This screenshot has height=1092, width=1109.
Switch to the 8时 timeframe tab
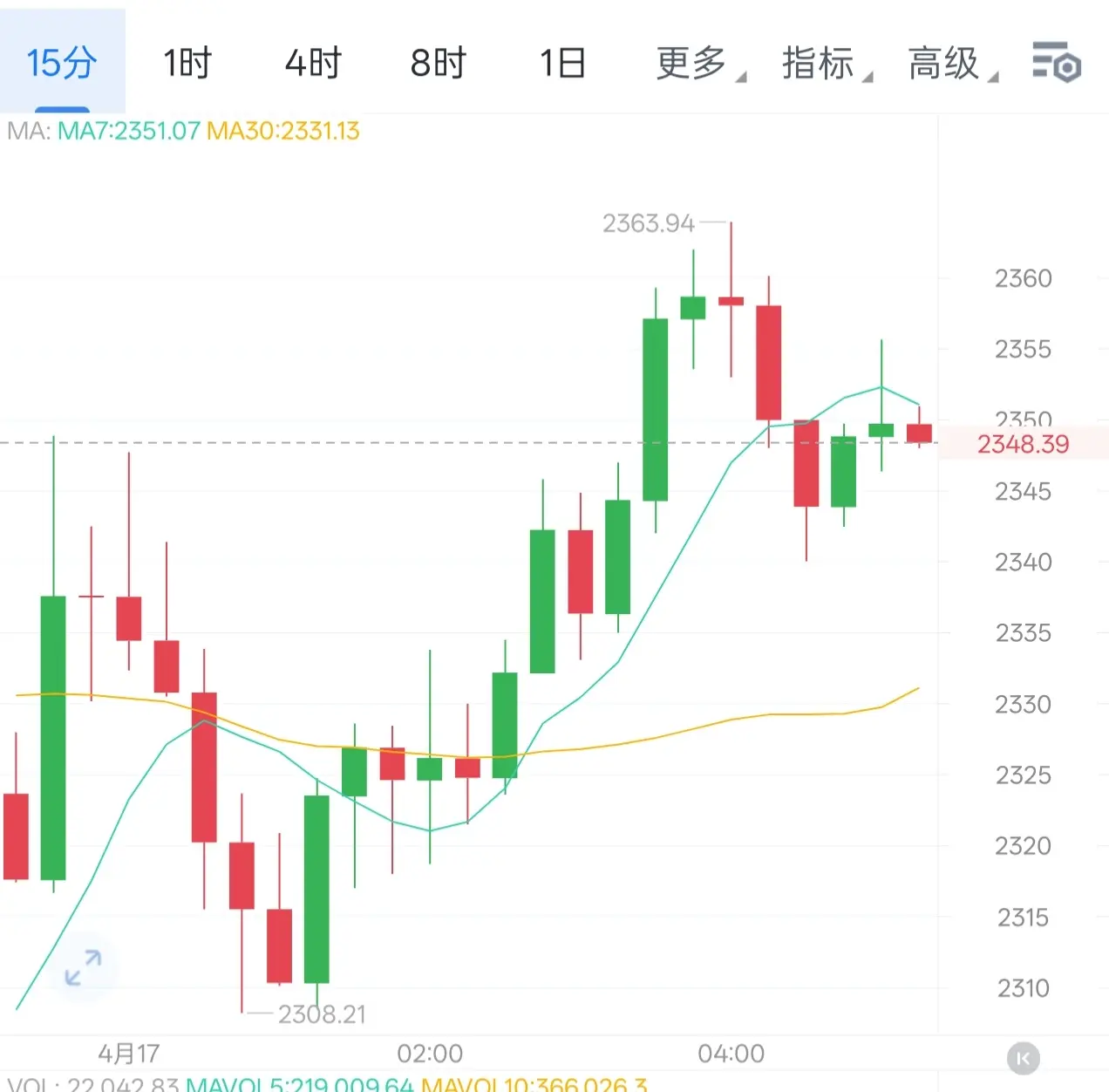tap(439, 63)
